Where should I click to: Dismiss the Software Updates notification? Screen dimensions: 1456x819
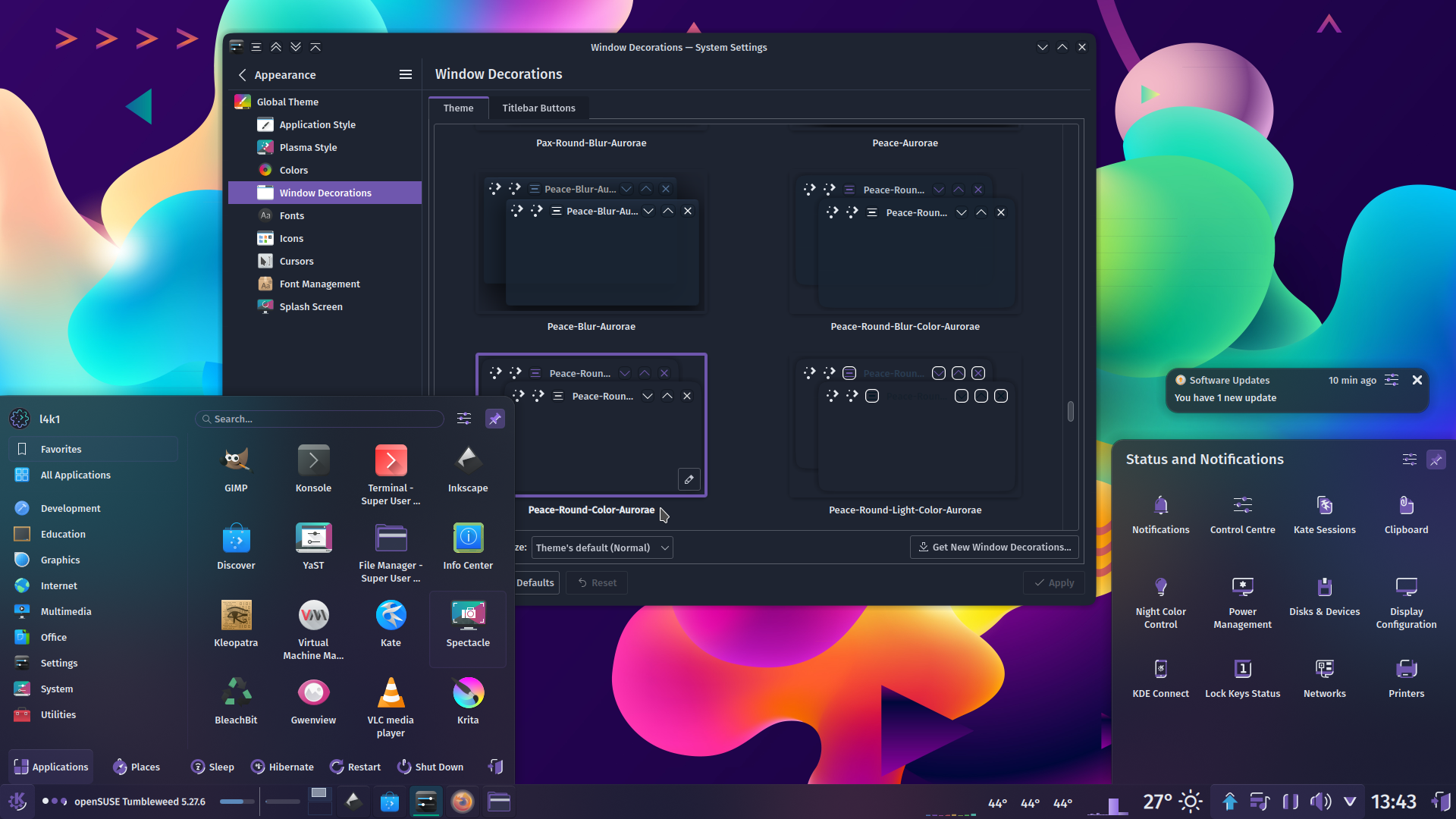coord(1417,380)
